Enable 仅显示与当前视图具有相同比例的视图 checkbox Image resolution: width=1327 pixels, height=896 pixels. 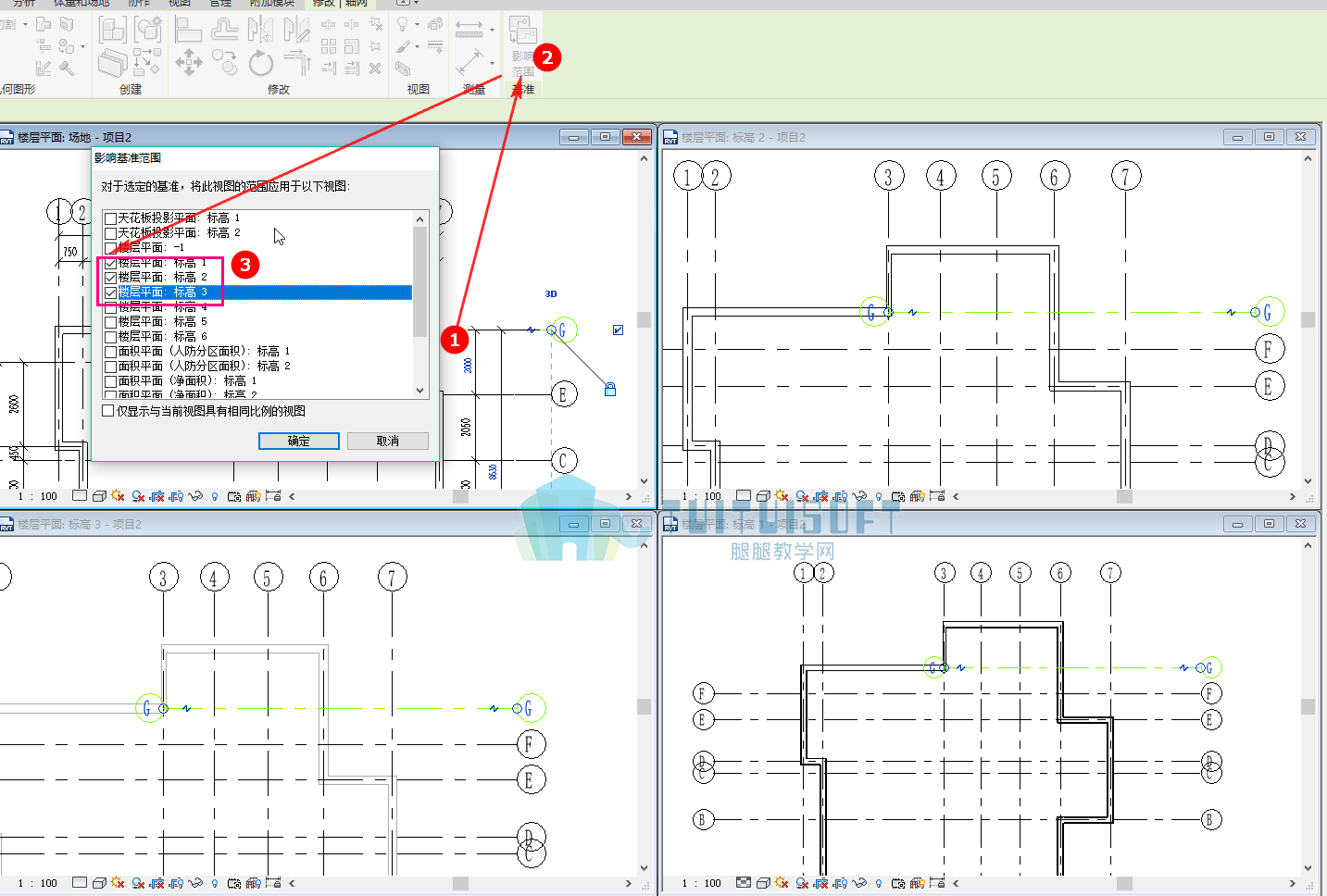(x=108, y=411)
